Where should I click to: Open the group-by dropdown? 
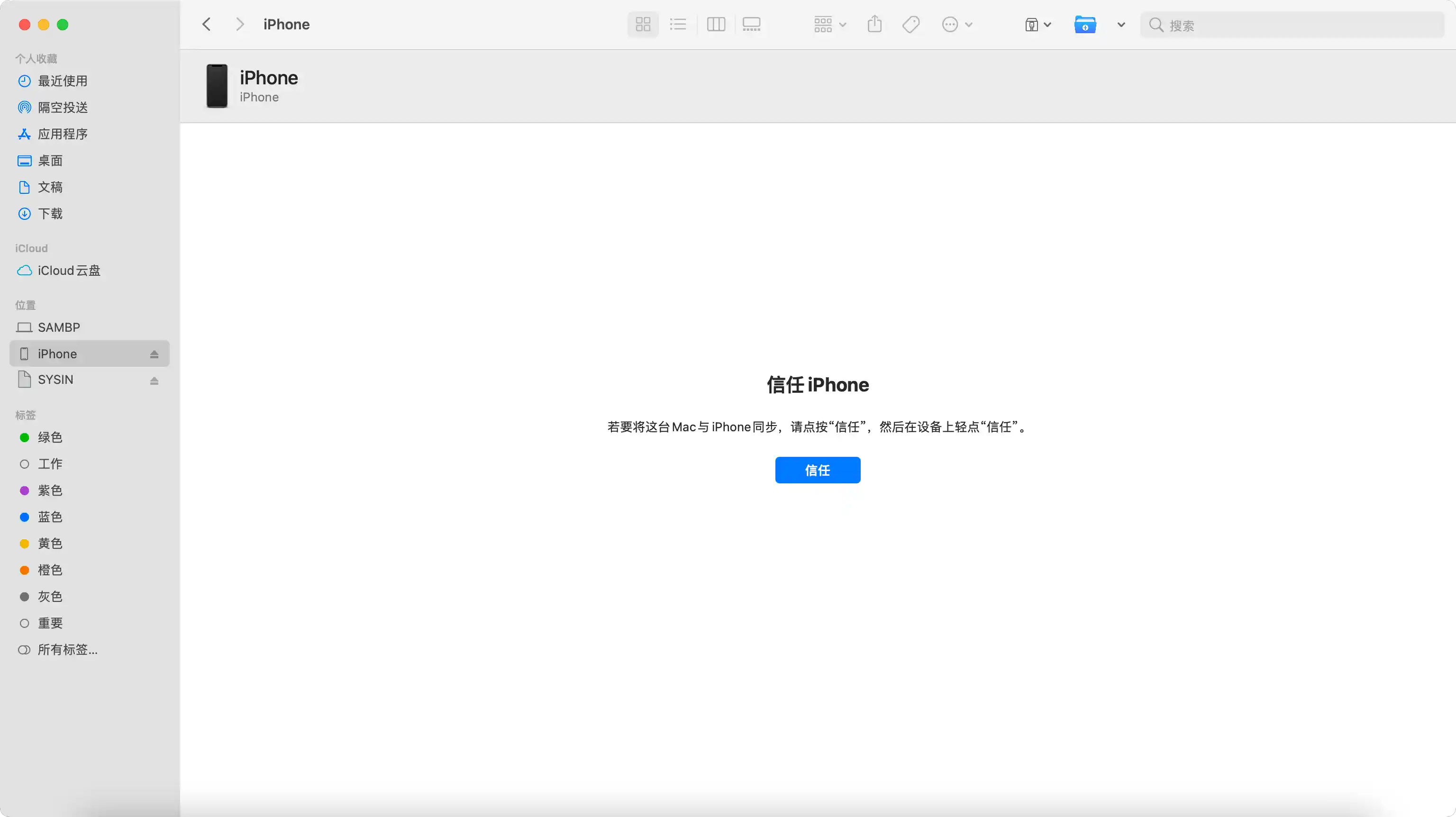pos(830,24)
